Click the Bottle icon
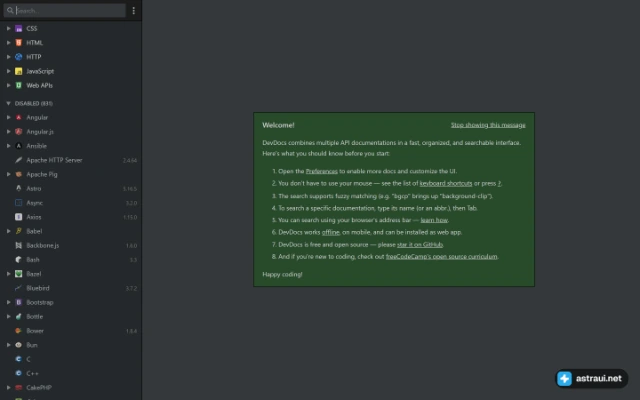 point(18,316)
